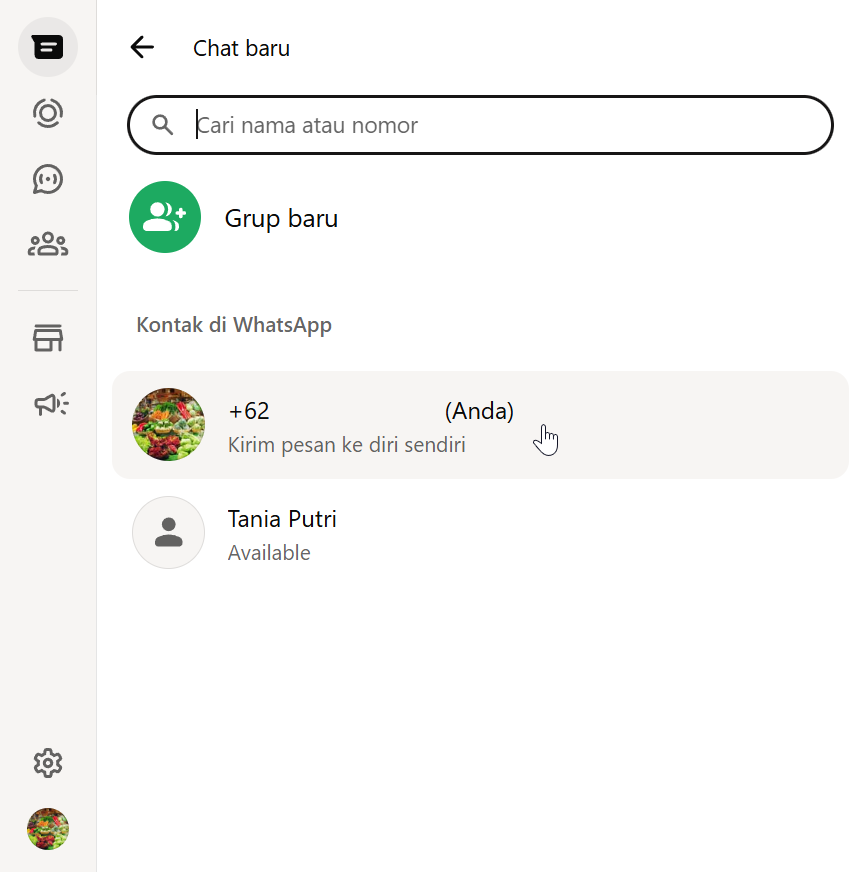Click the vegetable avatar of your own contact
This screenshot has width=850, height=872.
(x=169, y=425)
